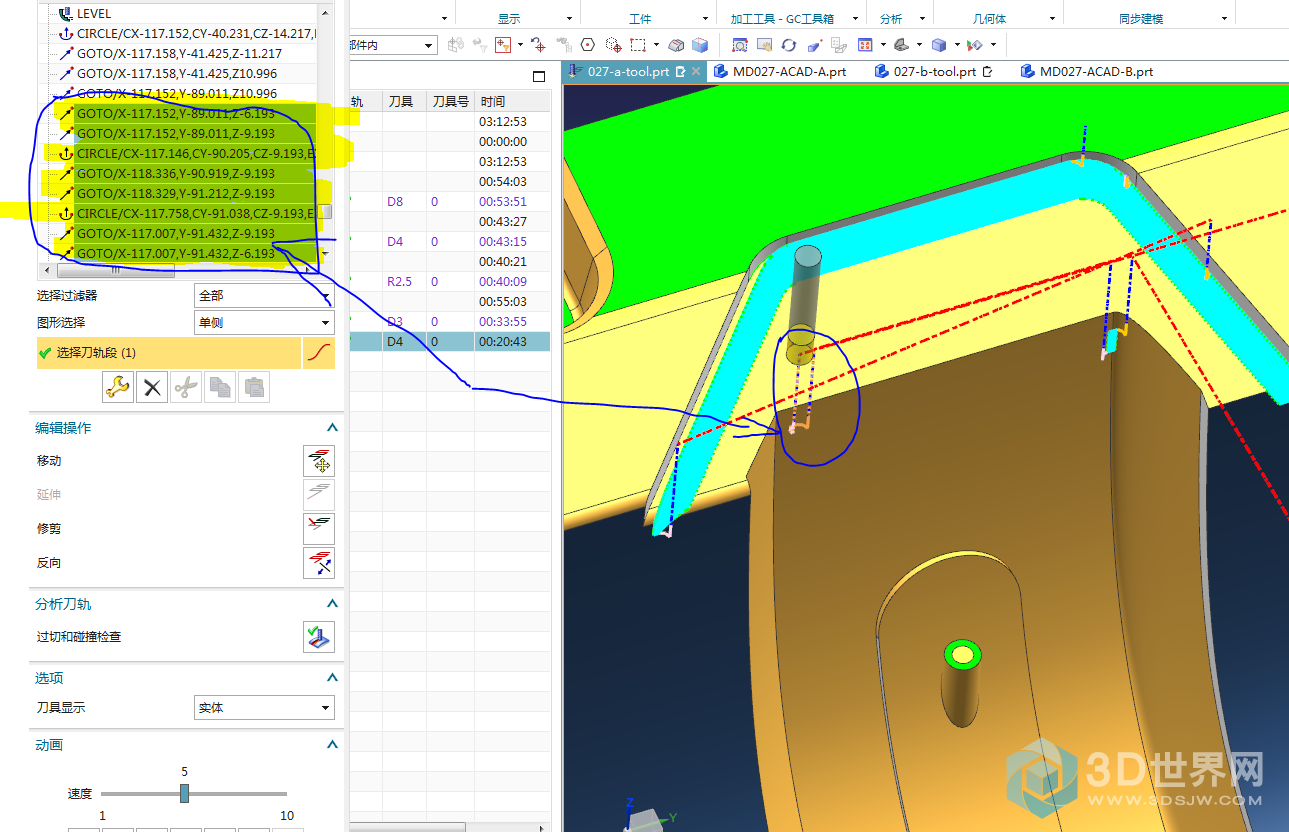Click the 反向 reverse tool path icon

pos(319,563)
